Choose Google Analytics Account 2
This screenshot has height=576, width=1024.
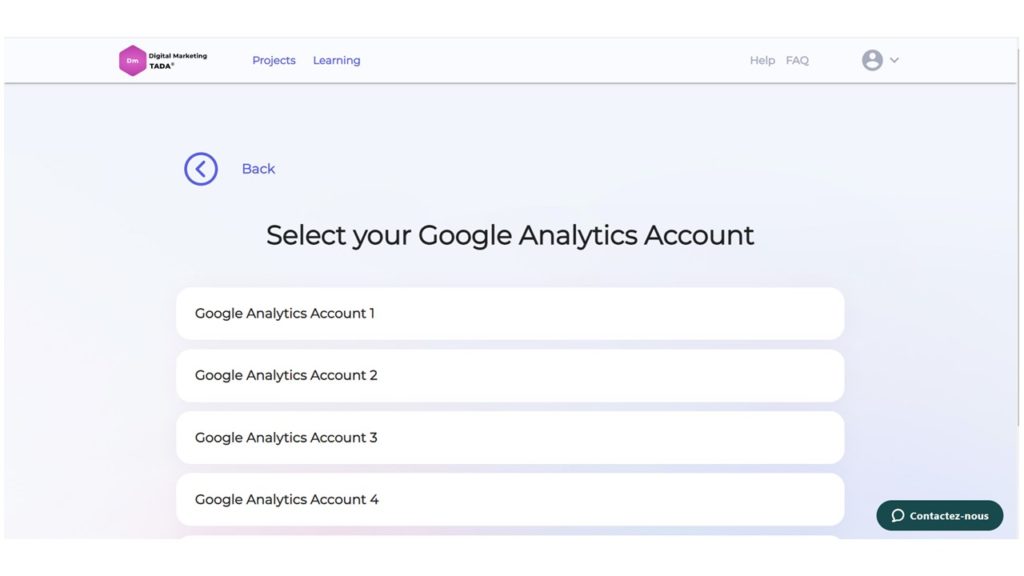510,376
